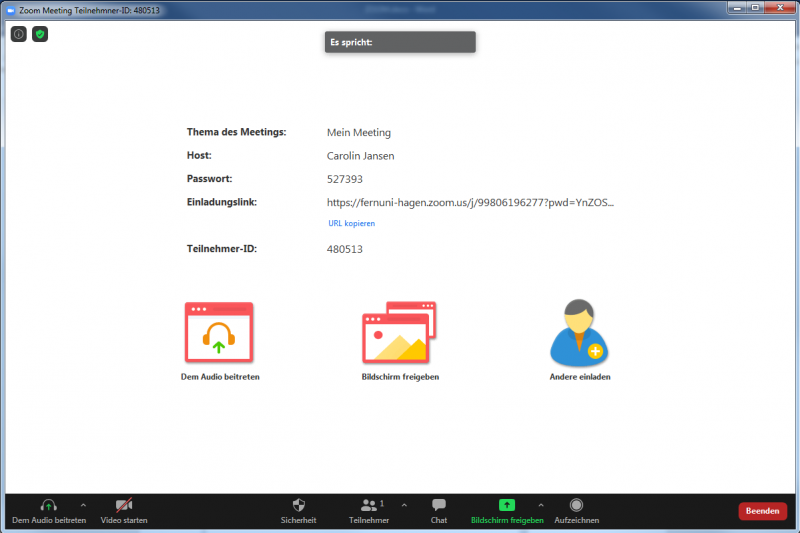Click the invitation link URL text
Image resolution: width=800 pixels, height=533 pixels.
click(470, 202)
